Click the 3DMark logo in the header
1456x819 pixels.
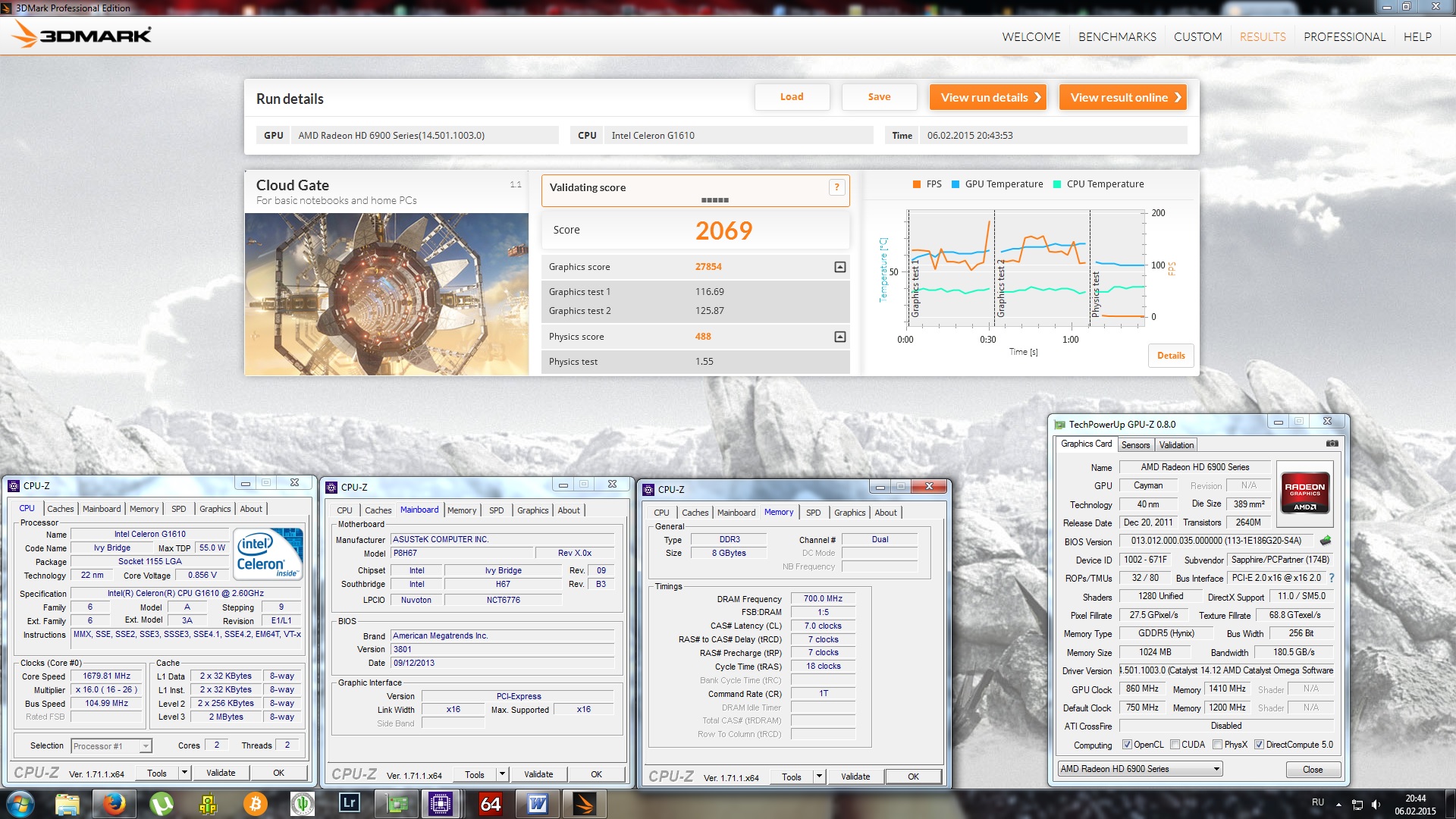83,34
